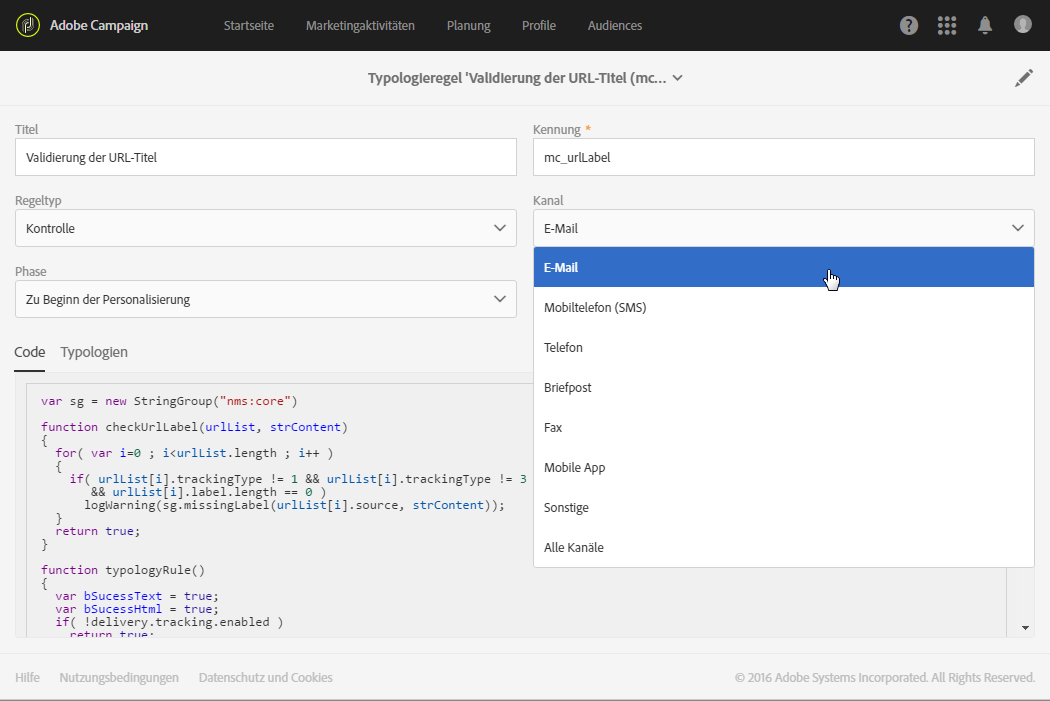
Task: Show notifications via the bell icon
Action: tap(985, 26)
